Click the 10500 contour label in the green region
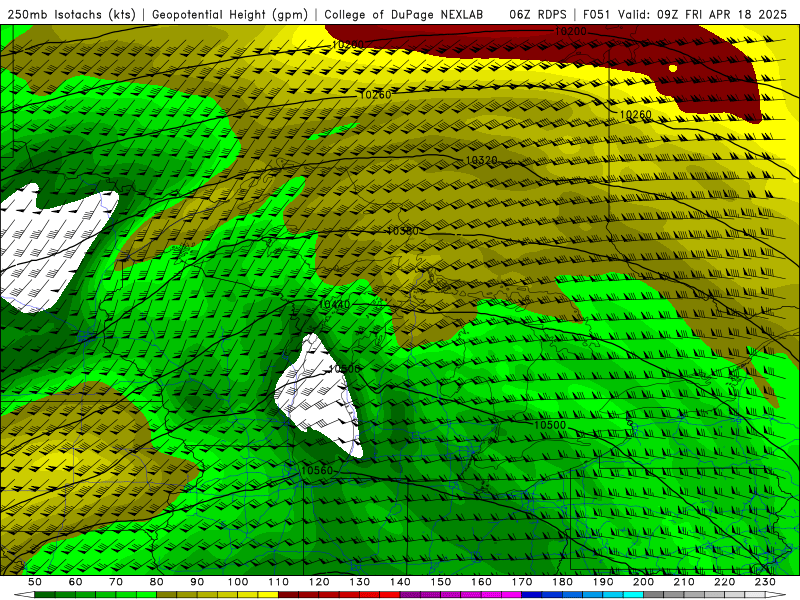This screenshot has width=800, height=600. (x=550, y=425)
